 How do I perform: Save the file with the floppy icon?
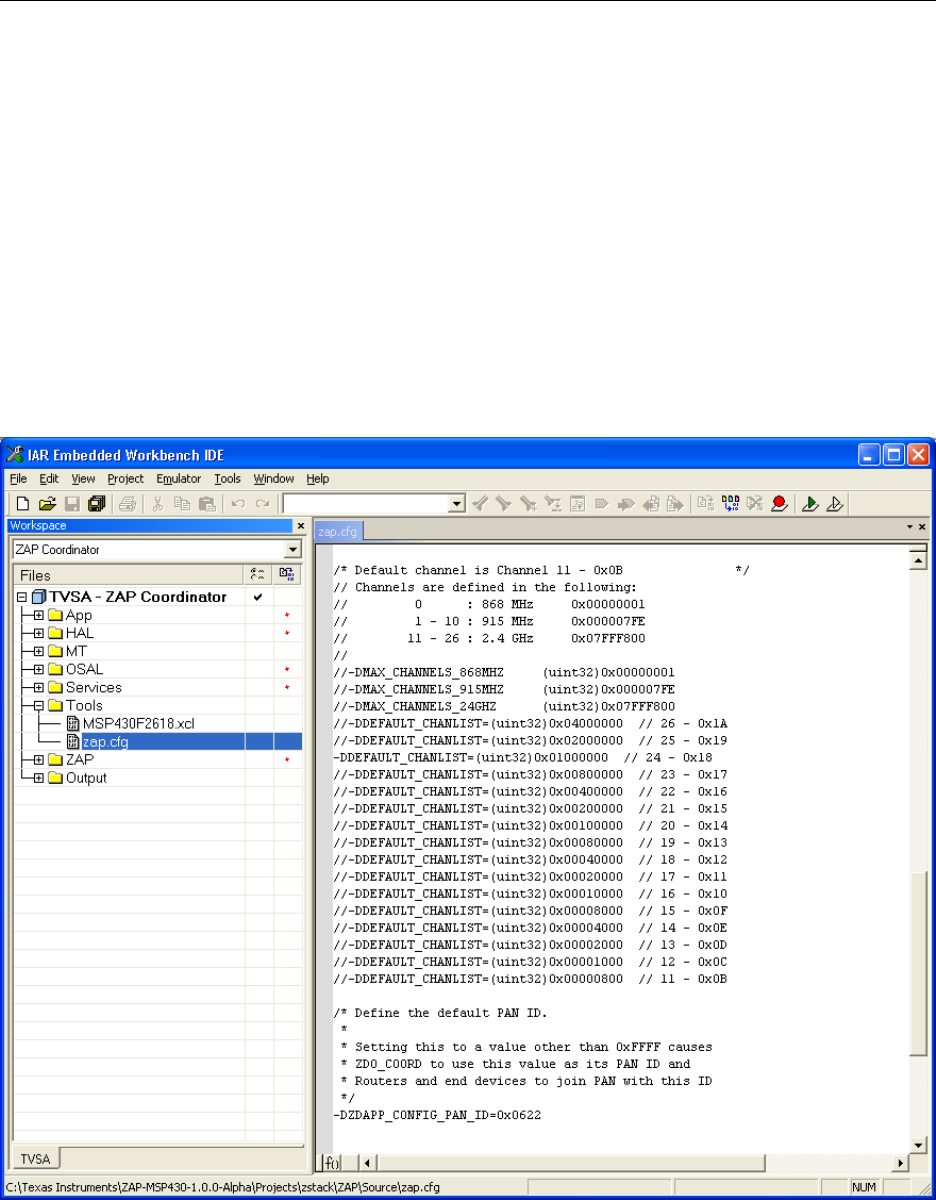pos(72,504)
